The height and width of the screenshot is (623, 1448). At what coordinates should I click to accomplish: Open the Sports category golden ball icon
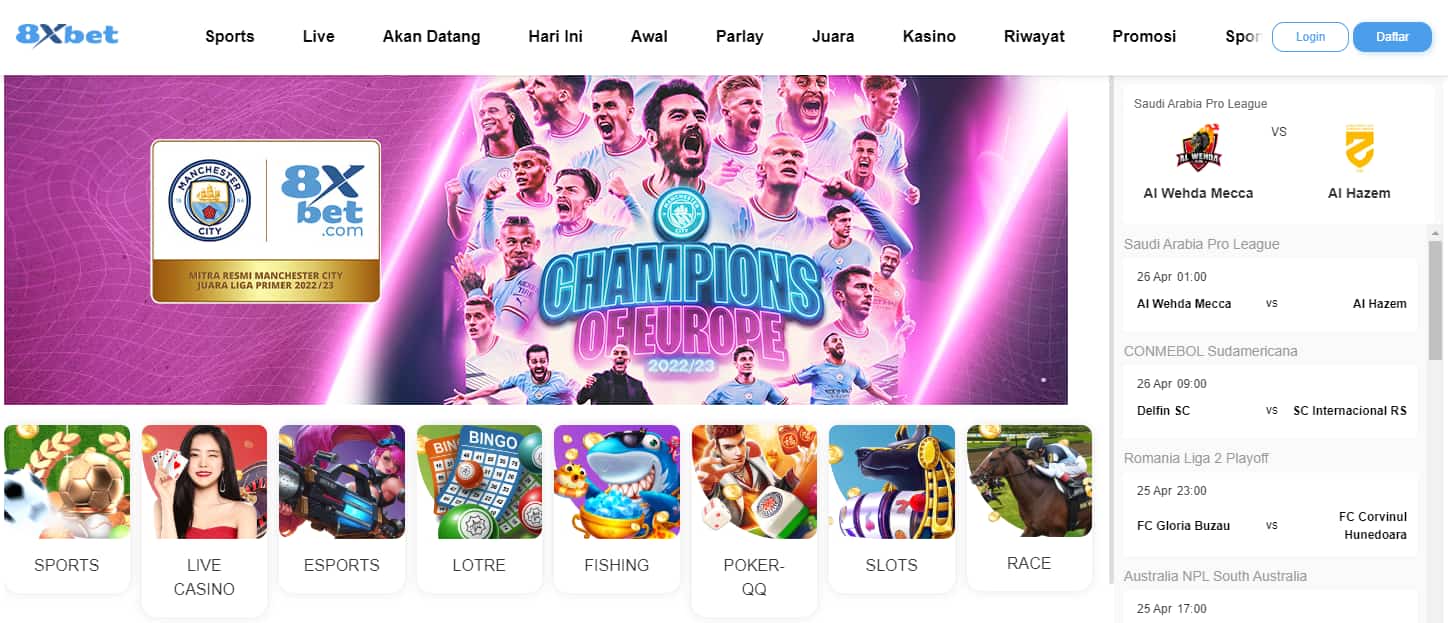[x=67, y=482]
